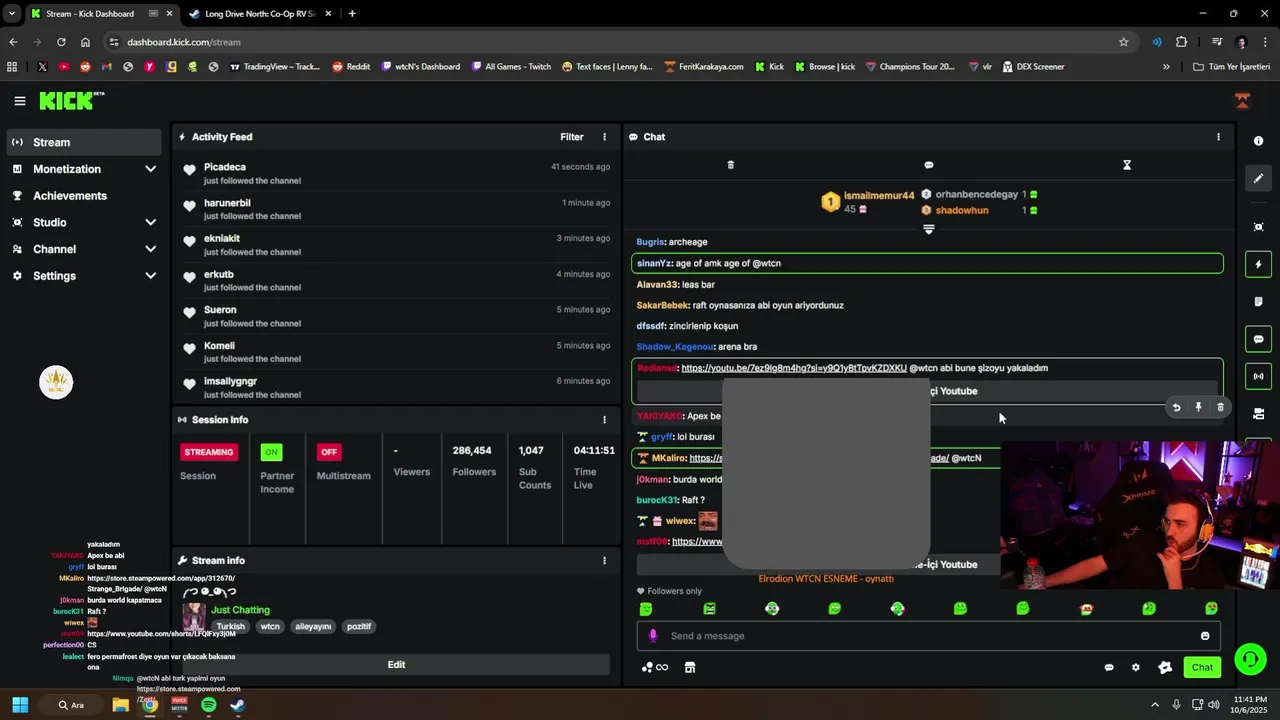Click the chat bubble icon left of gear

click(1109, 667)
